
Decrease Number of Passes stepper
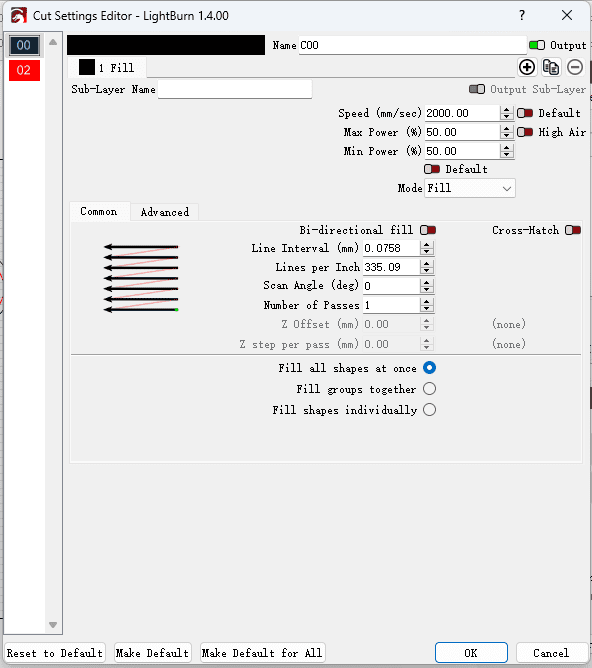point(426,309)
